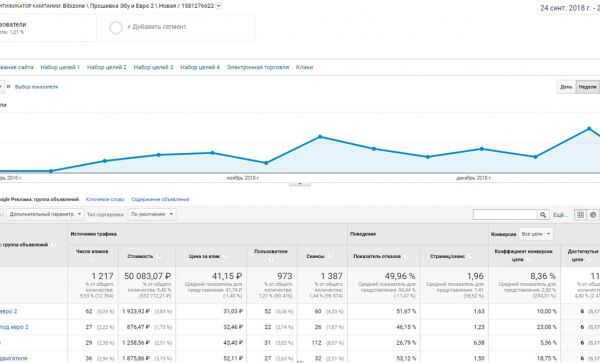Click help icon next to 'Цена за клик'
Image resolution: width=600 pixels, height=363 pixels.
[x=225, y=256]
